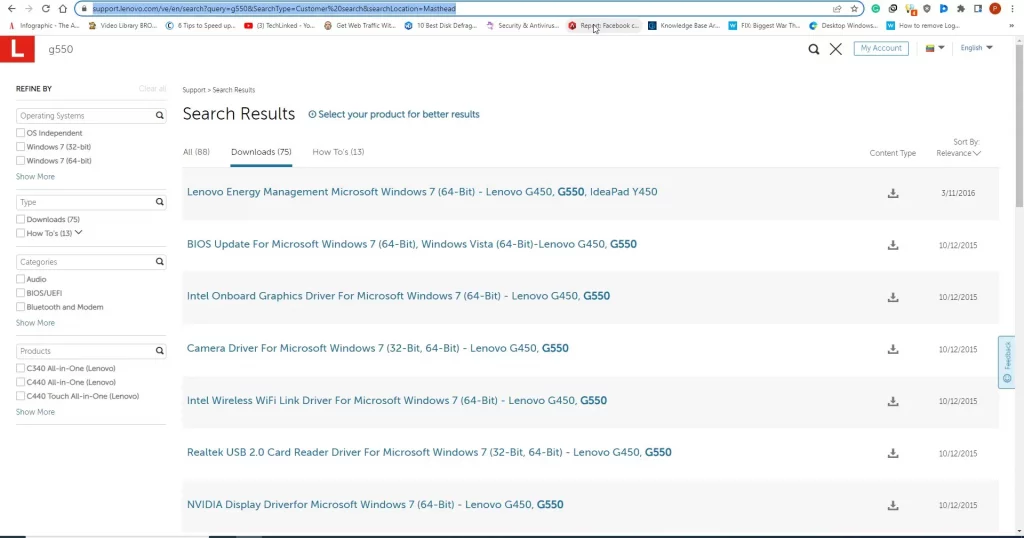
Task: Click the Lenovo logo
Action: coord(17,50)
